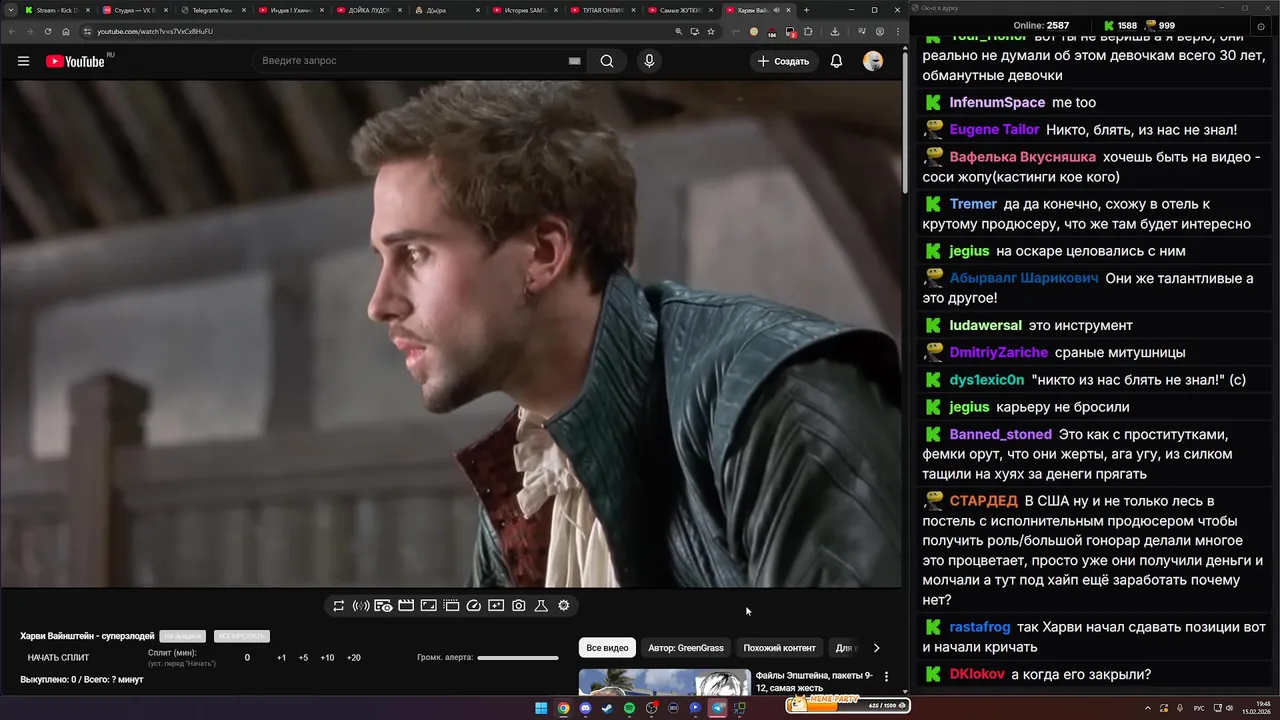This screenshot has height=720, width=1280.
Task: Click the Chrome address bar URL
Action: tap(155, 31)
